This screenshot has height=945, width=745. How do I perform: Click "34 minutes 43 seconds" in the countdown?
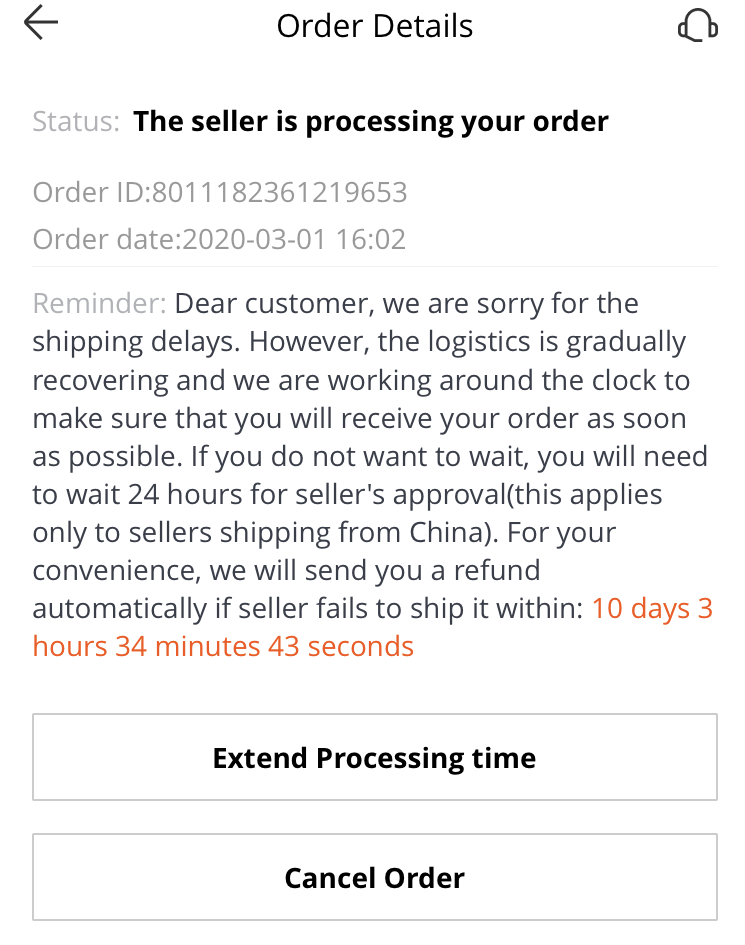264,646
